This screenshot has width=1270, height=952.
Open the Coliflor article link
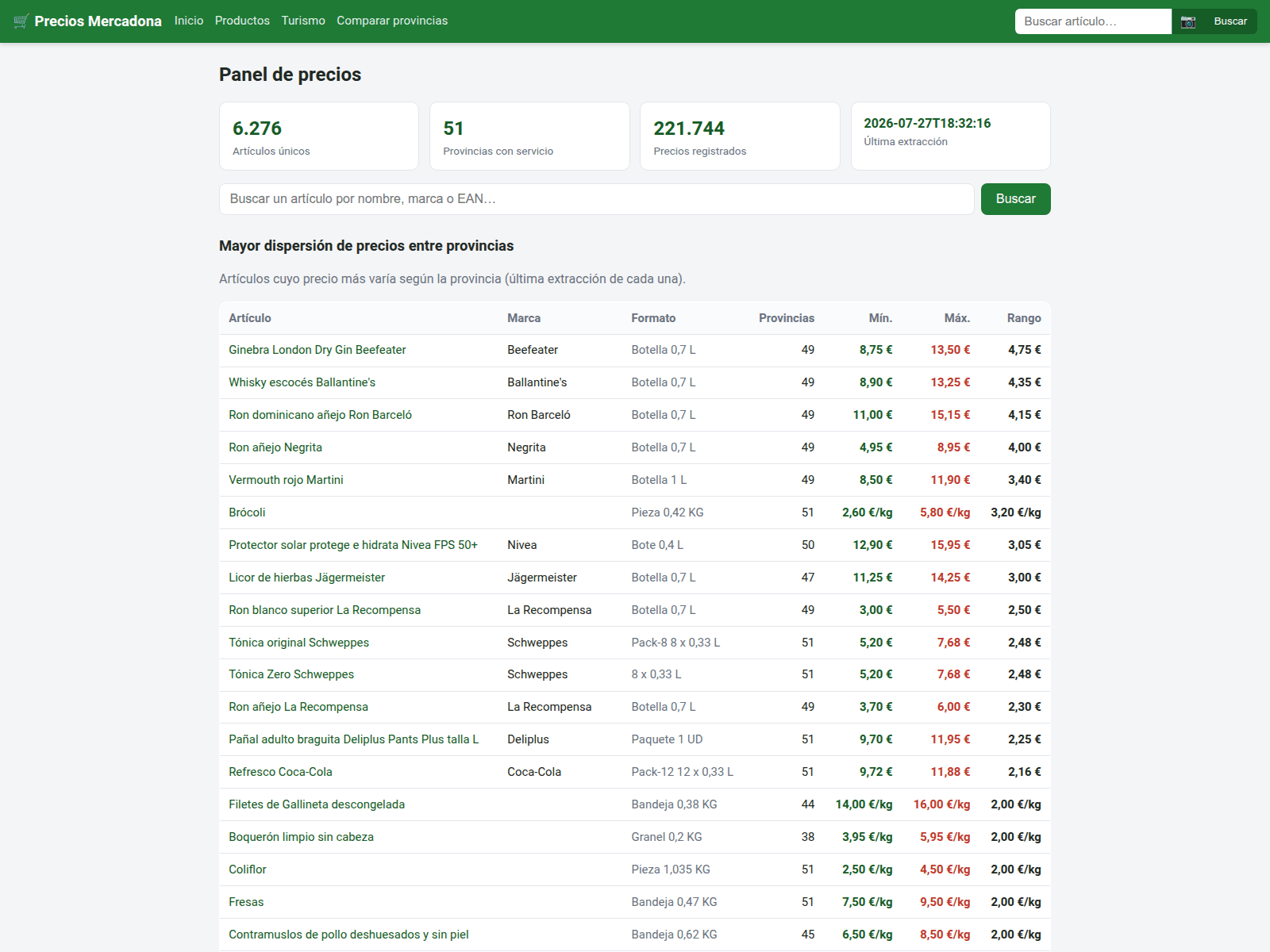(248, 869)
